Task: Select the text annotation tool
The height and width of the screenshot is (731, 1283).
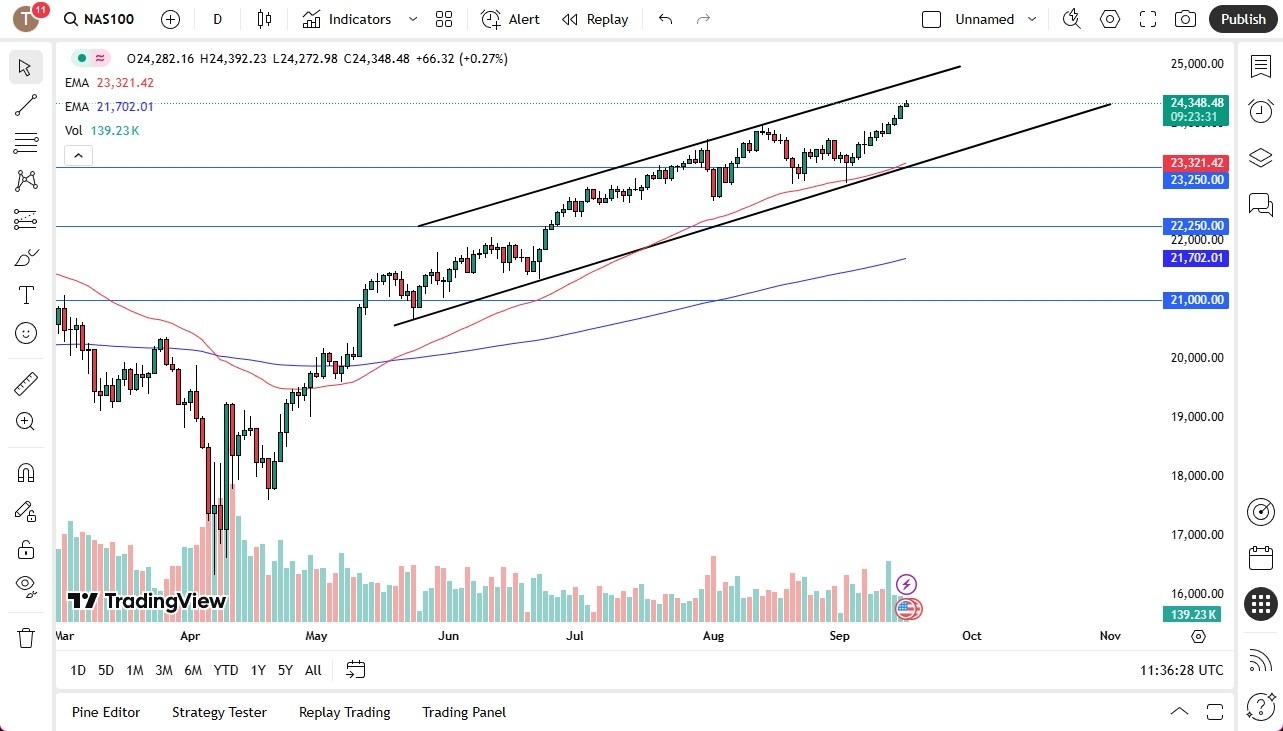Action: 25,295
